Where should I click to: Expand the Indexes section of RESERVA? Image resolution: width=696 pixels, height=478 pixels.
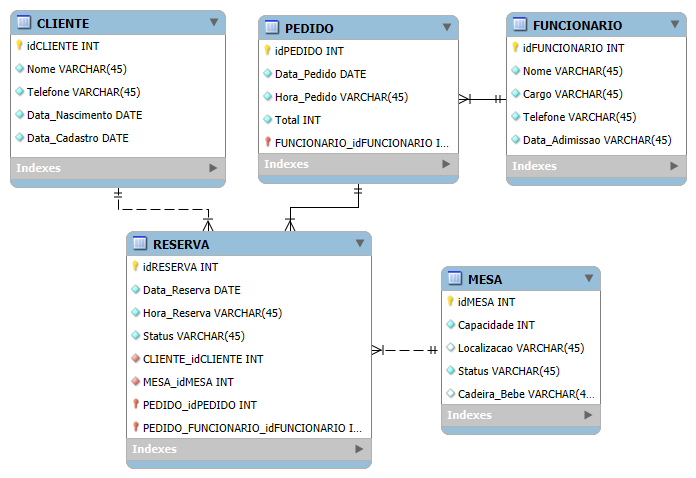[x=359, y=449]
